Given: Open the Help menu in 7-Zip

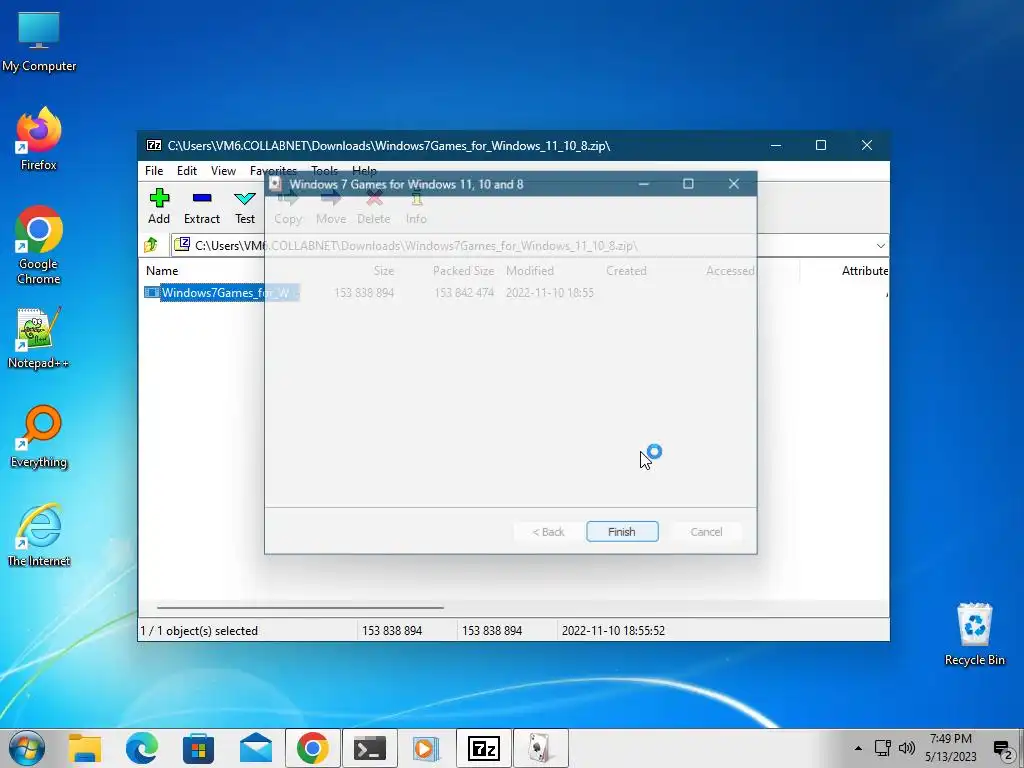Looking at the screenshot, I should [x=364, y=170].
